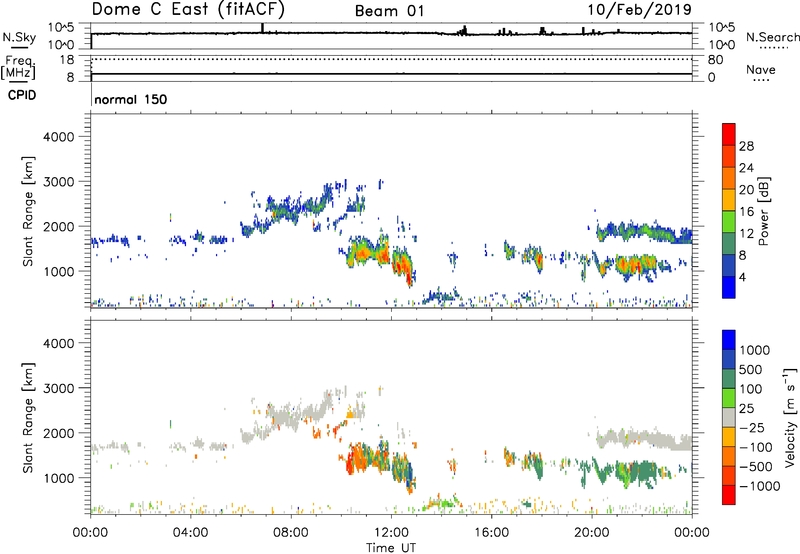Click the blue bottom segment of power colorbar
Viewport: 800px width, 554px height.
click(729, 287)
